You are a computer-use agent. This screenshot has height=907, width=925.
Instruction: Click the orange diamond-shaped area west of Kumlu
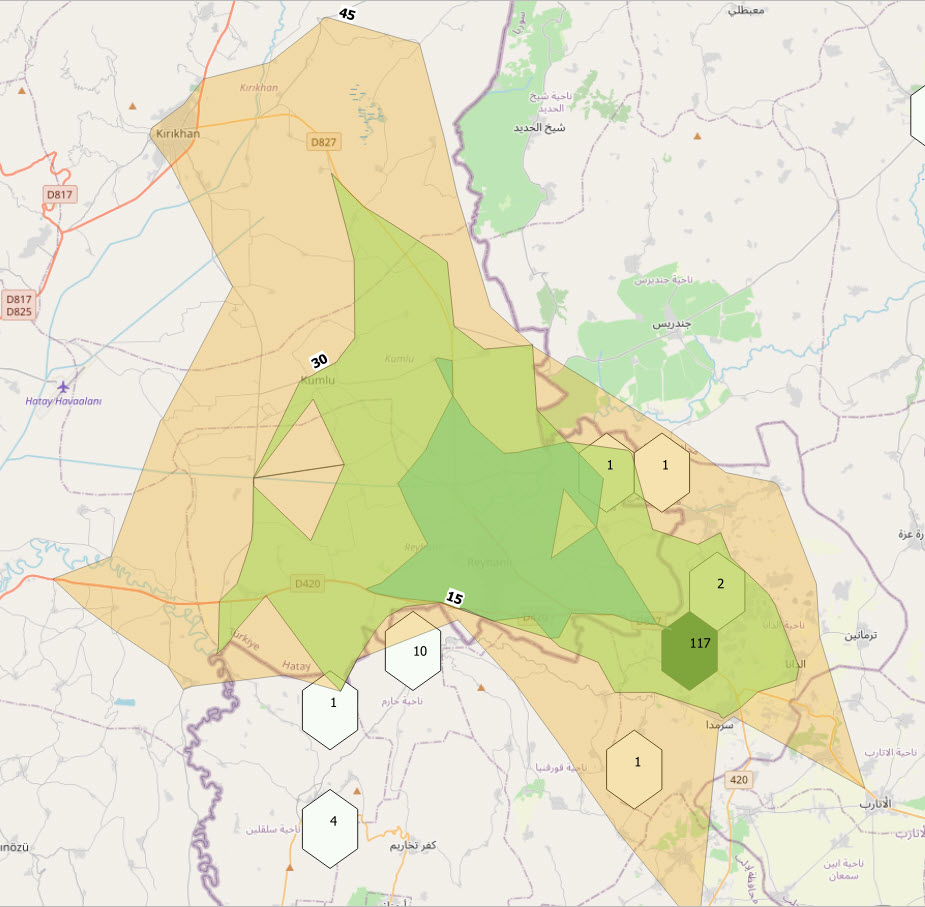(299, 468)
